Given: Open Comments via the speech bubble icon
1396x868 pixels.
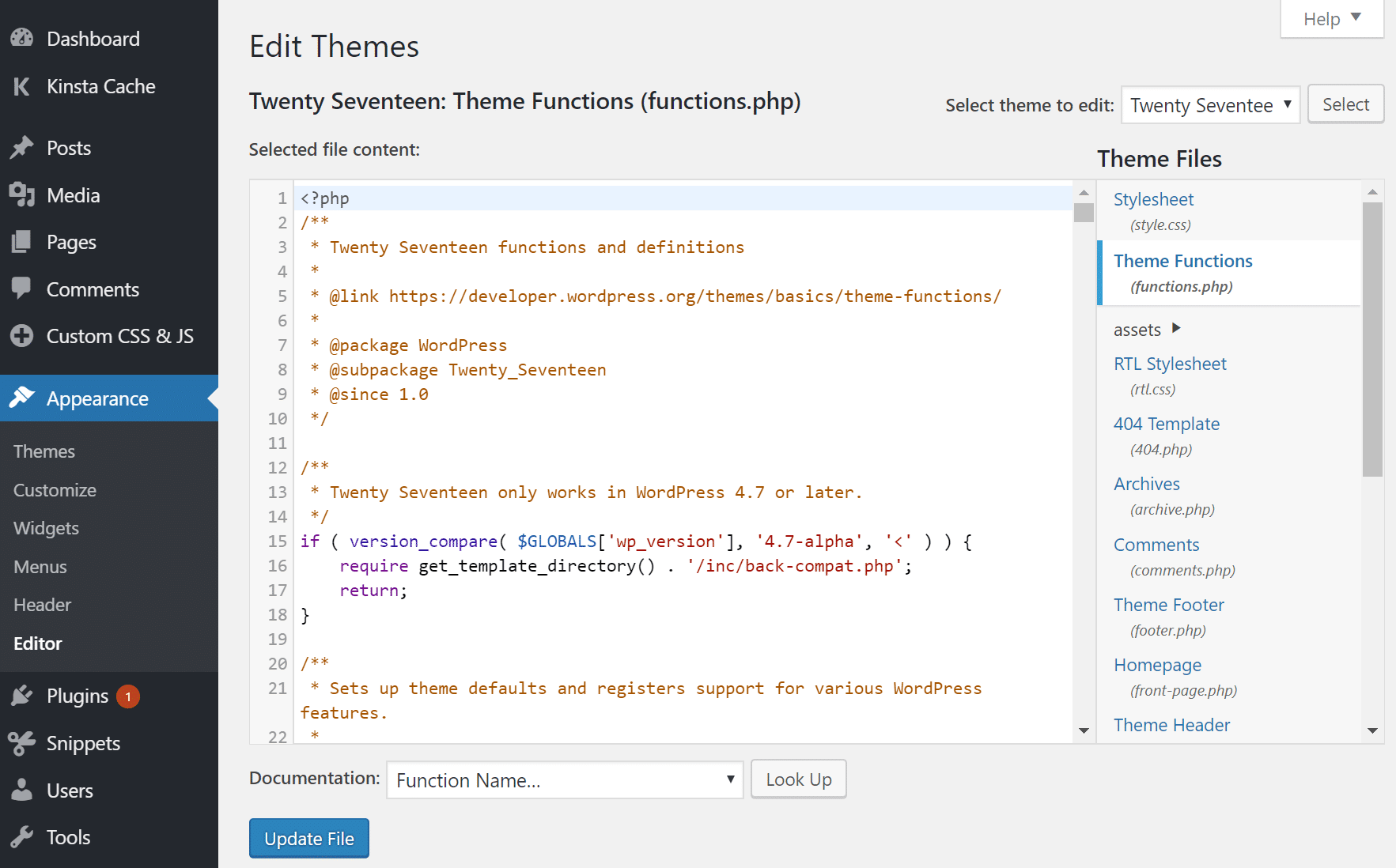Looking at the screenshot, I should tap(21, 289).
